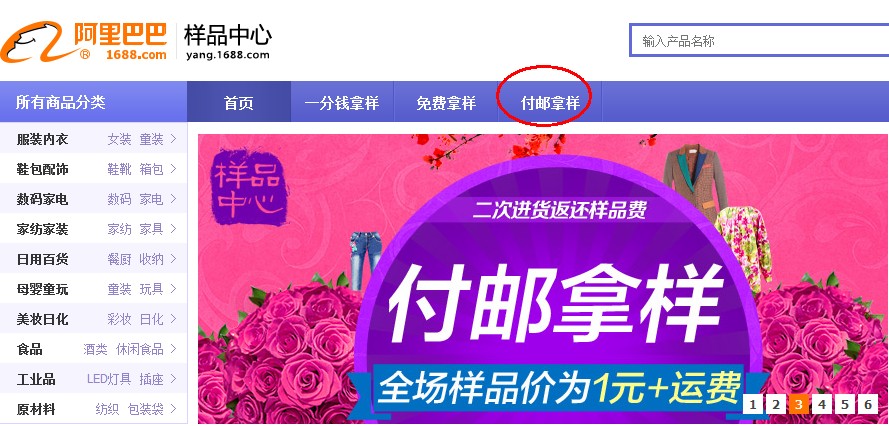Expand the 数码家电 category arrow
Screen dimensions: 889x426
(173, 199)
